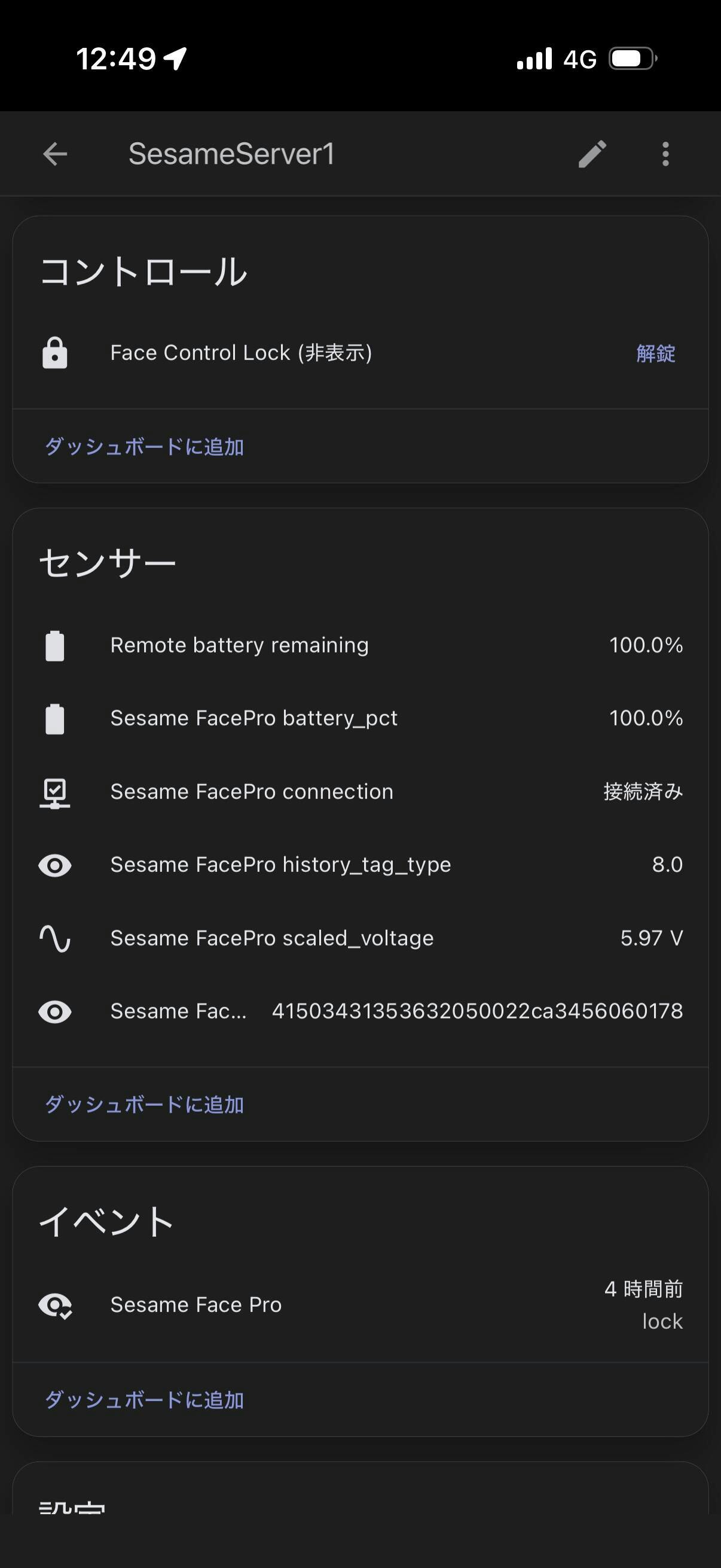Tap the back arrow icon
Viewport: 721px width, 1568px height.
(55, 154)
